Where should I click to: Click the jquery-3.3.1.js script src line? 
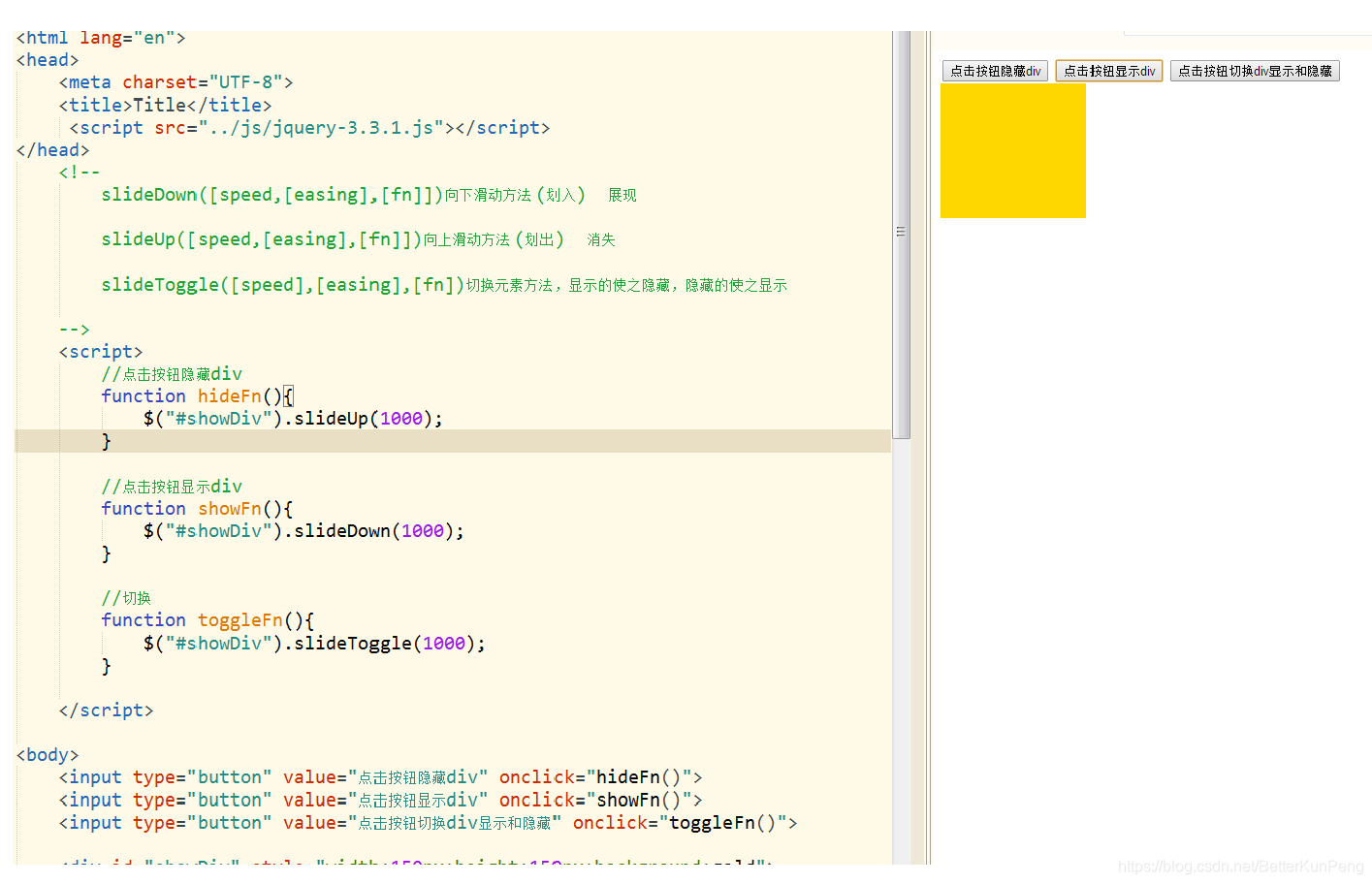pos(309,128)
